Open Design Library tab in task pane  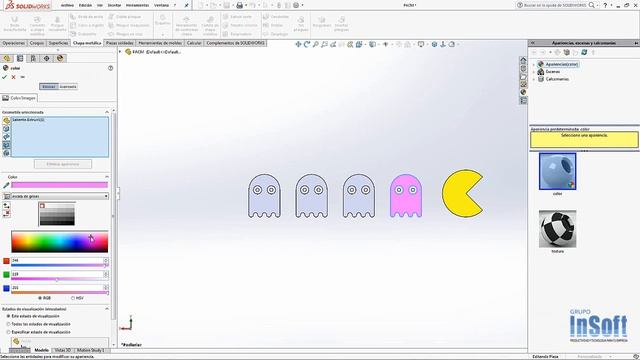[x=523, y=68]
